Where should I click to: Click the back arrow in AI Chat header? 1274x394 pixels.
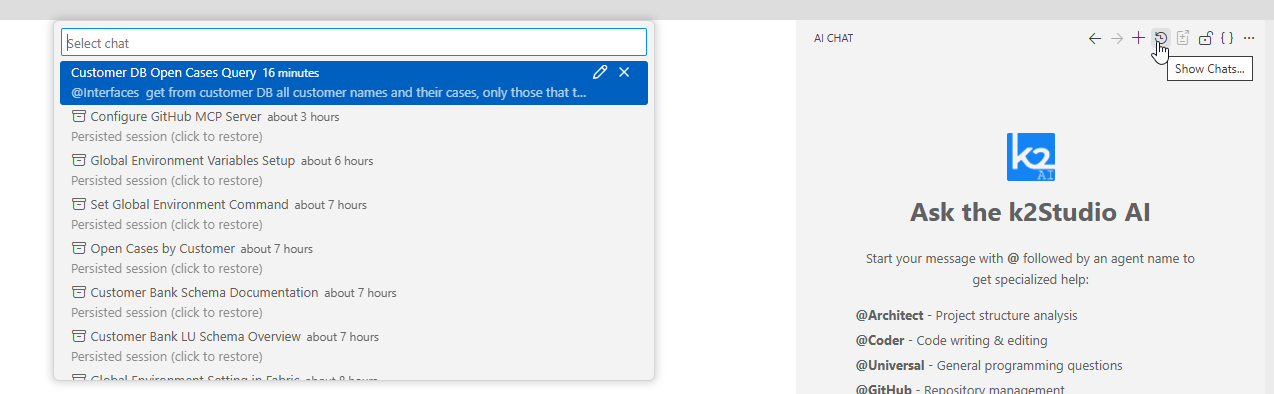pos(1095,38)
